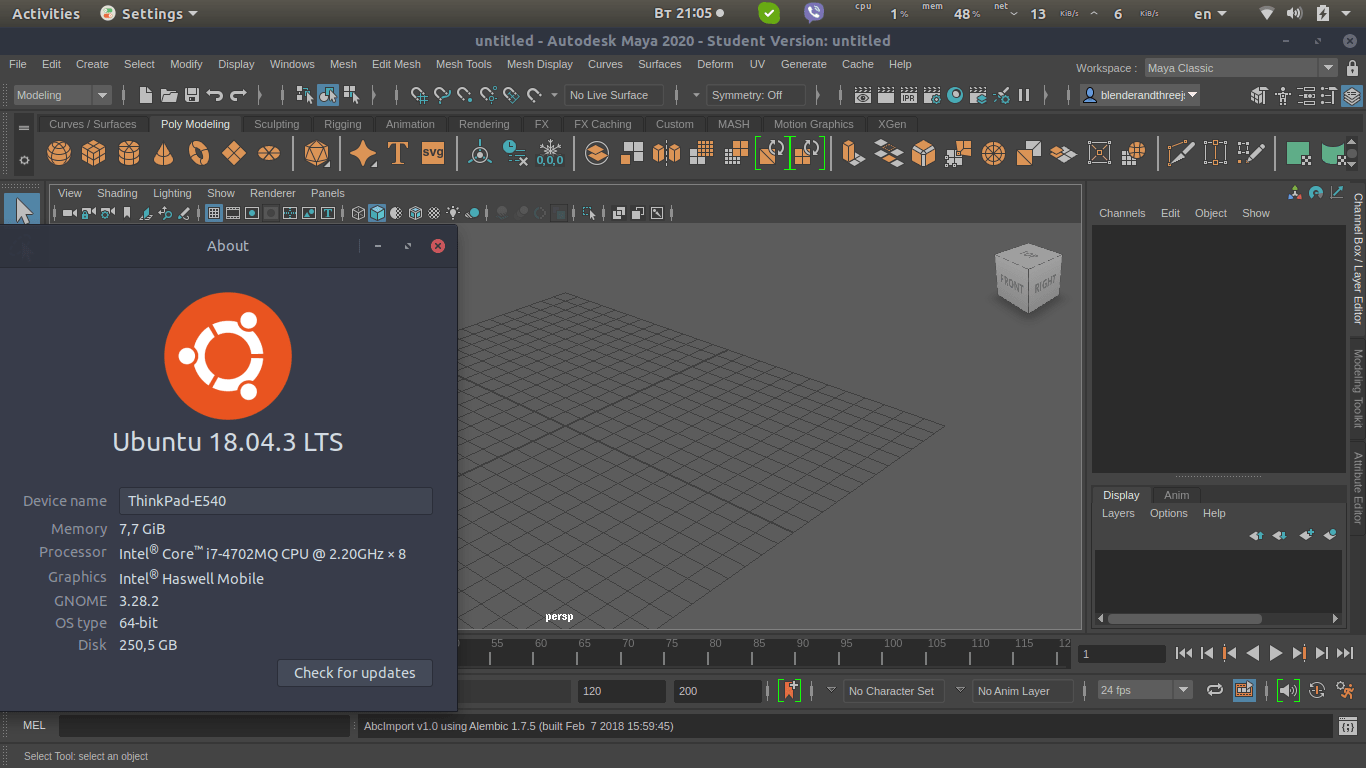Click the polygon Type tool icon

click(398, 153)
